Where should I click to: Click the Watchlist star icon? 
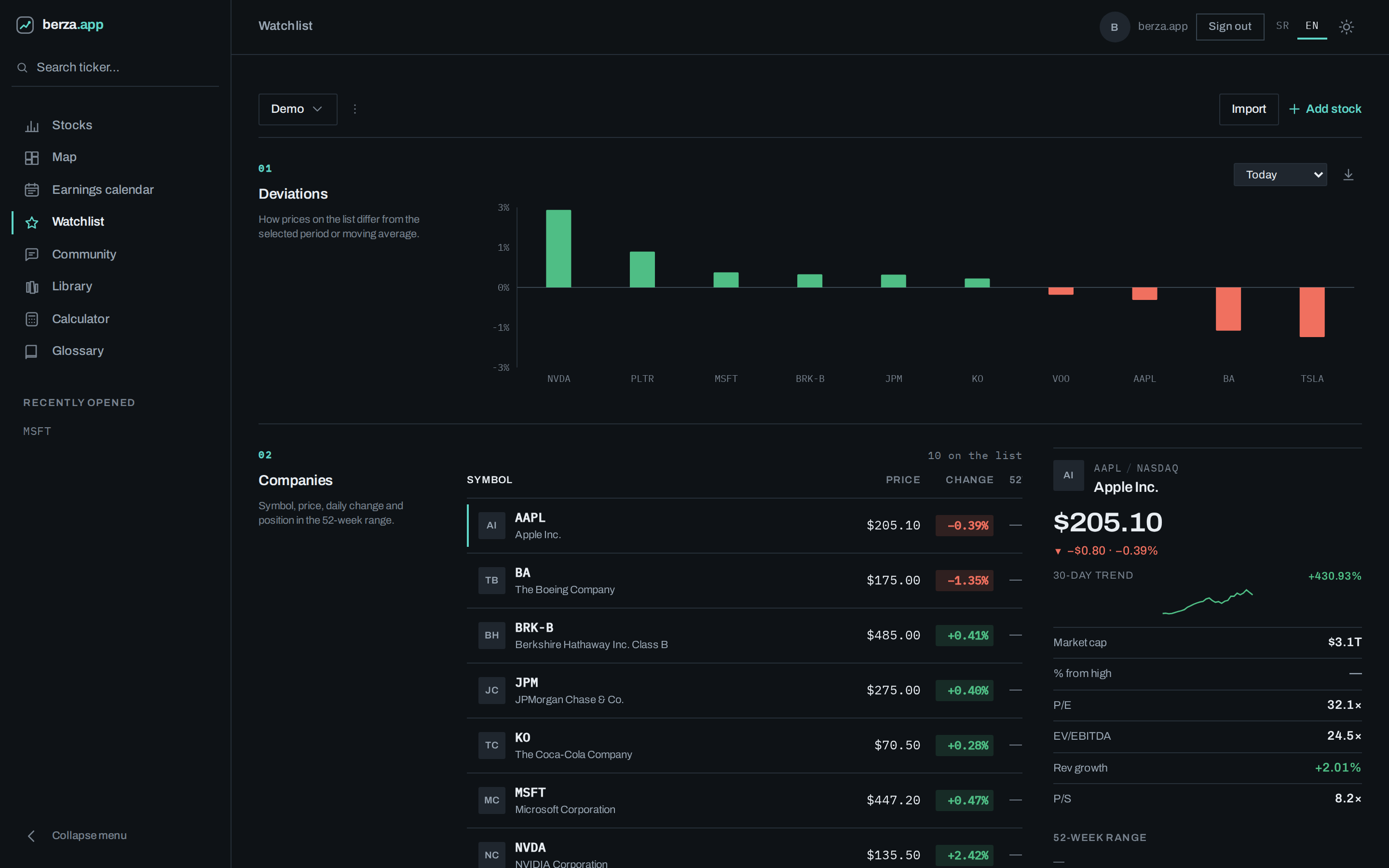pyautogui.click(x=31, y=222)
